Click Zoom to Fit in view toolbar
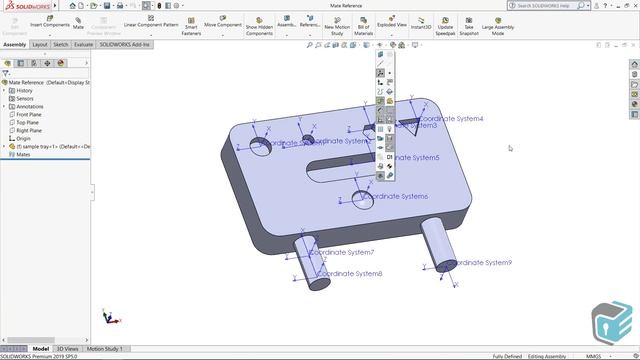The image size is (640, 360). coord(309,45)
